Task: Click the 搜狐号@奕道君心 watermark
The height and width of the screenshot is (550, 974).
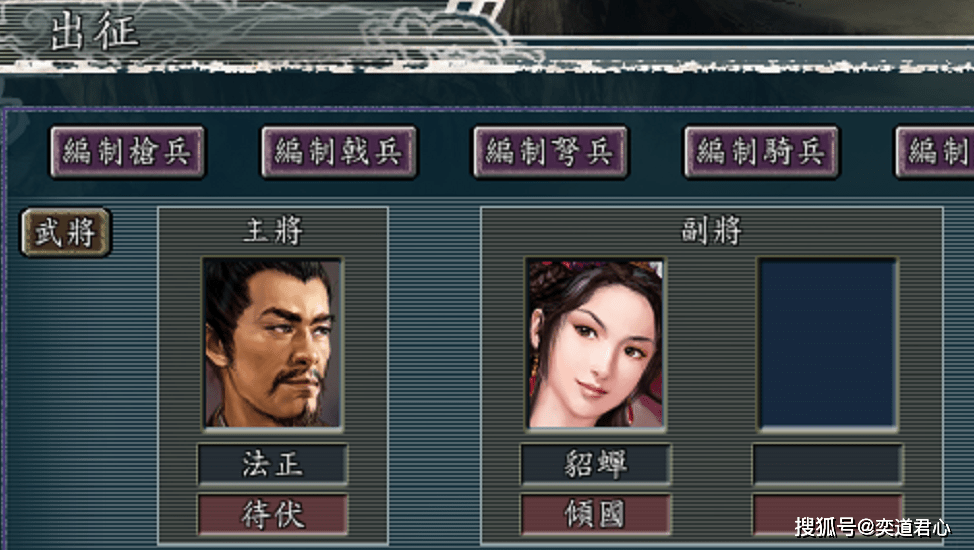Action: click(x=872, y=528)
